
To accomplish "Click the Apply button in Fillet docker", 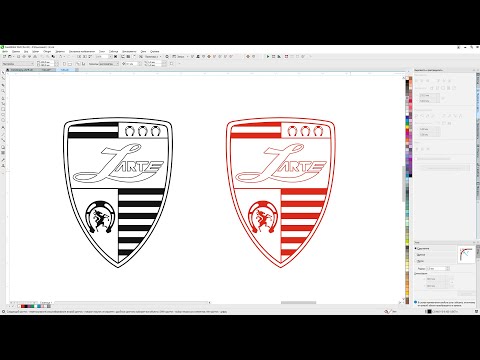I will 466,294.
